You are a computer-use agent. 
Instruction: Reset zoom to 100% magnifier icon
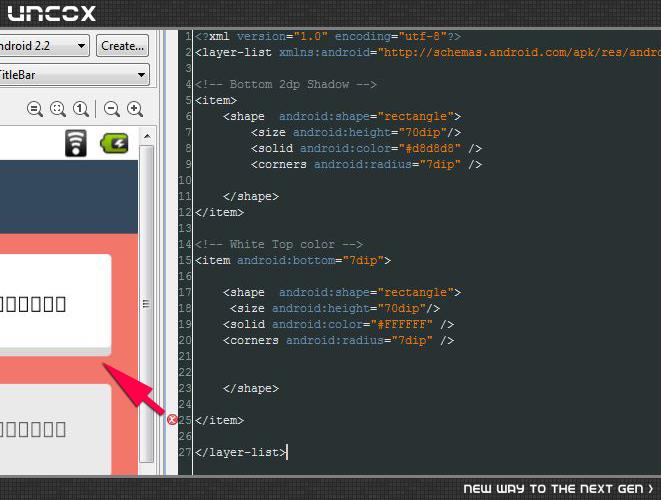pyautogui.click(x=81, y=109)
